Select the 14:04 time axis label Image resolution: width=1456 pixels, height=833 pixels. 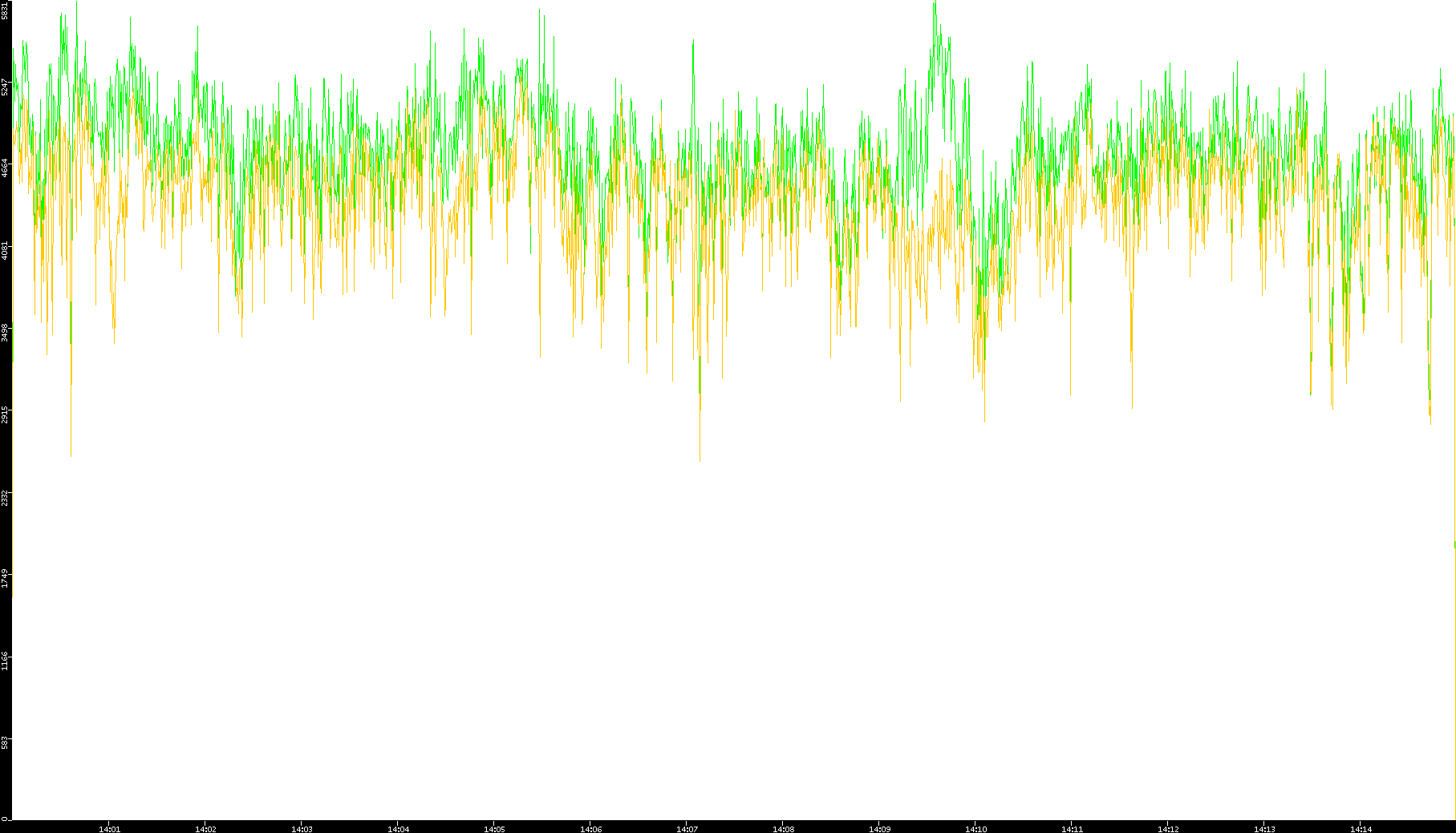point(398,829)
